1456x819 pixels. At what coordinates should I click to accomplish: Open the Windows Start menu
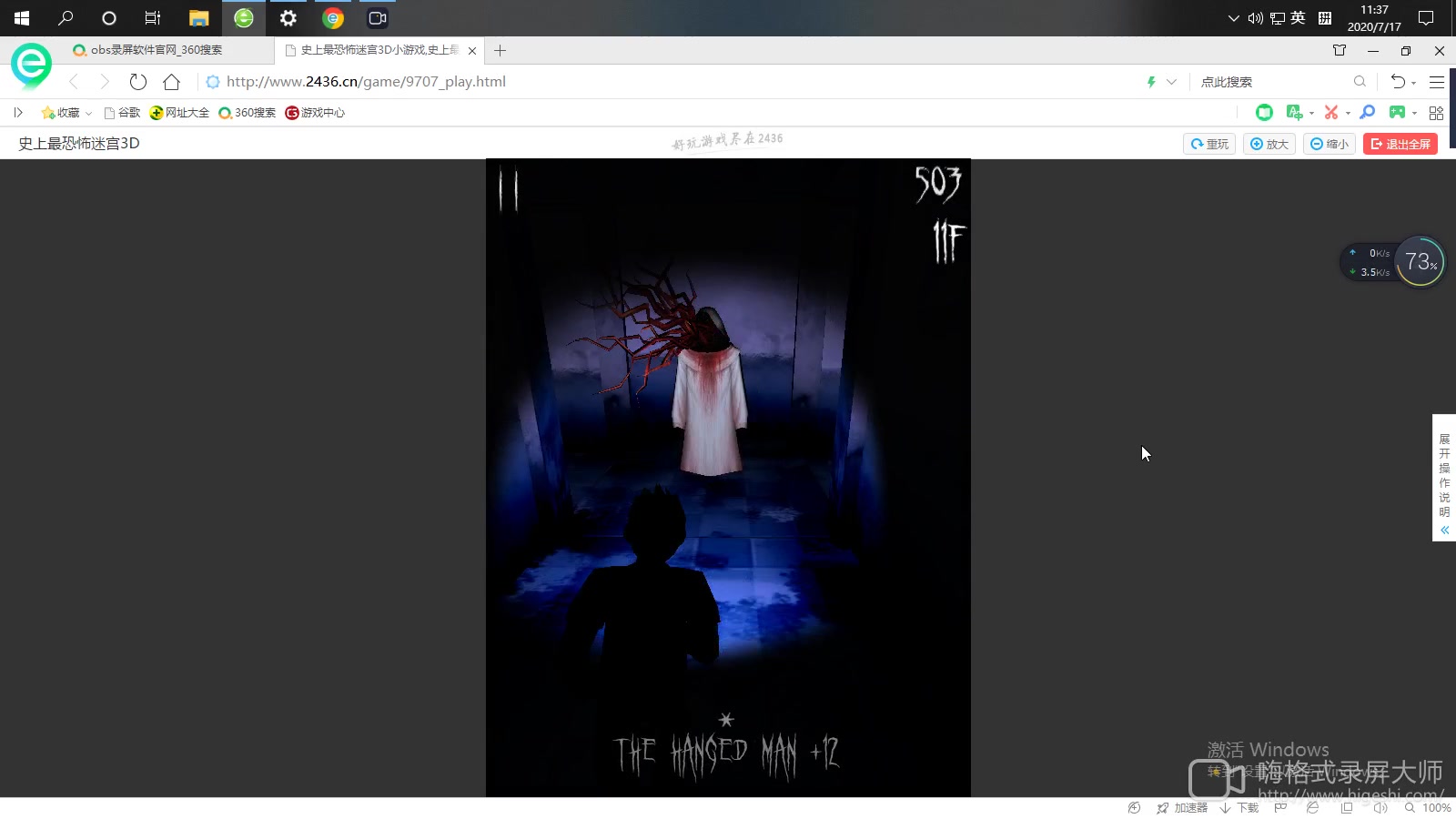(x=22, y=18)
